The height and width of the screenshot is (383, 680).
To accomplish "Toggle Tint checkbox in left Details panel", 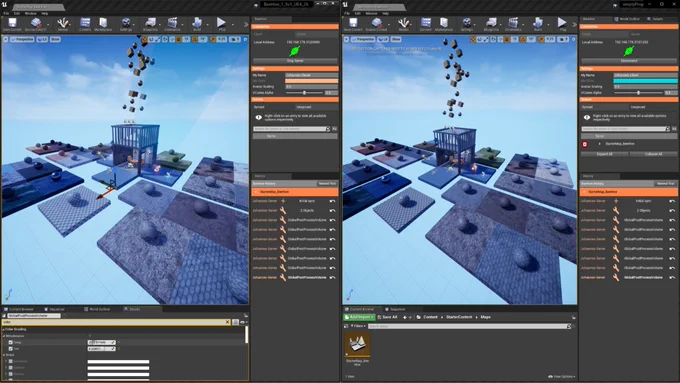I will 10,349.
